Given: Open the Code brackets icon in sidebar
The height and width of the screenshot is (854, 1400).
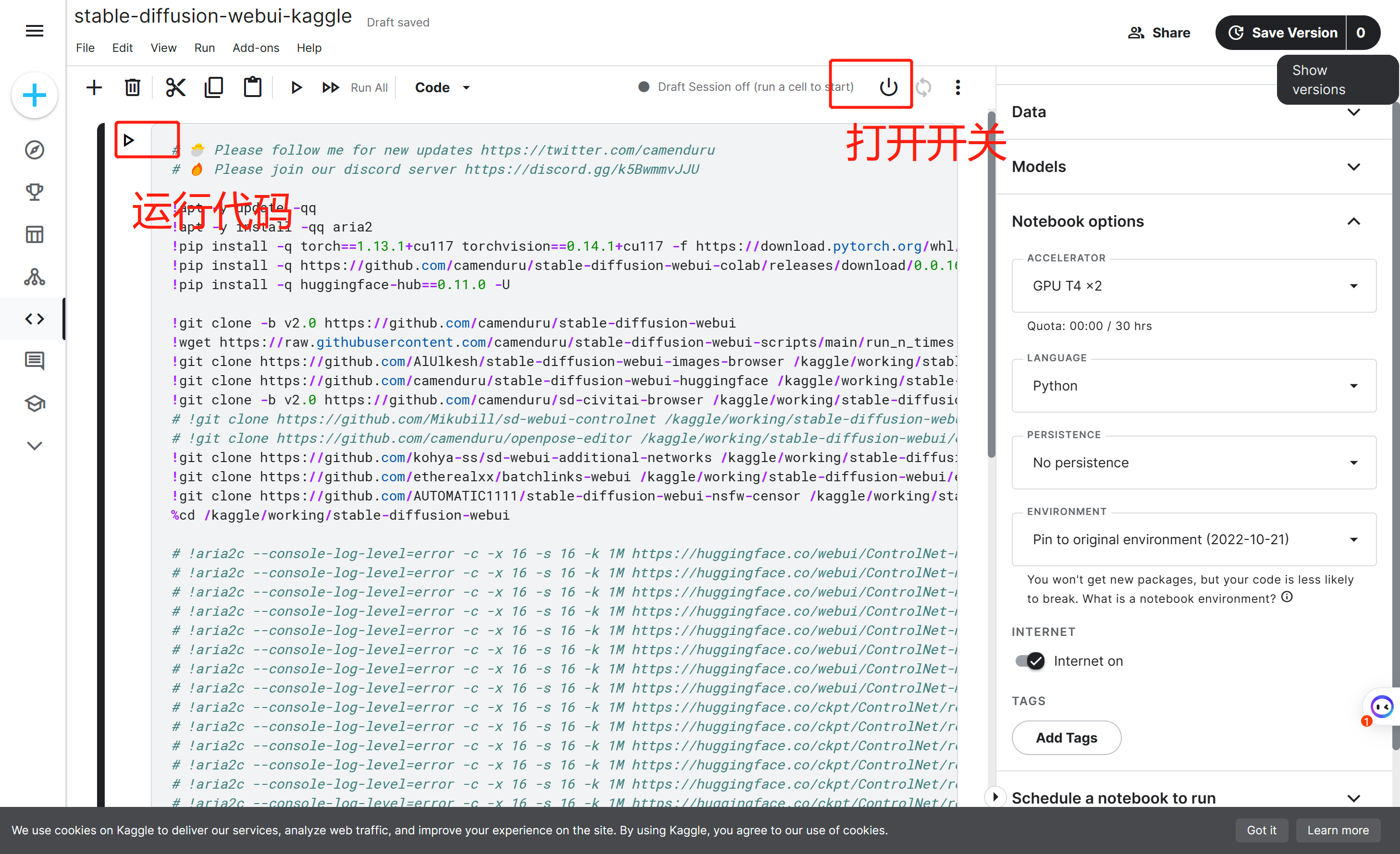Looking at the screenshot, I should (35, 319).
